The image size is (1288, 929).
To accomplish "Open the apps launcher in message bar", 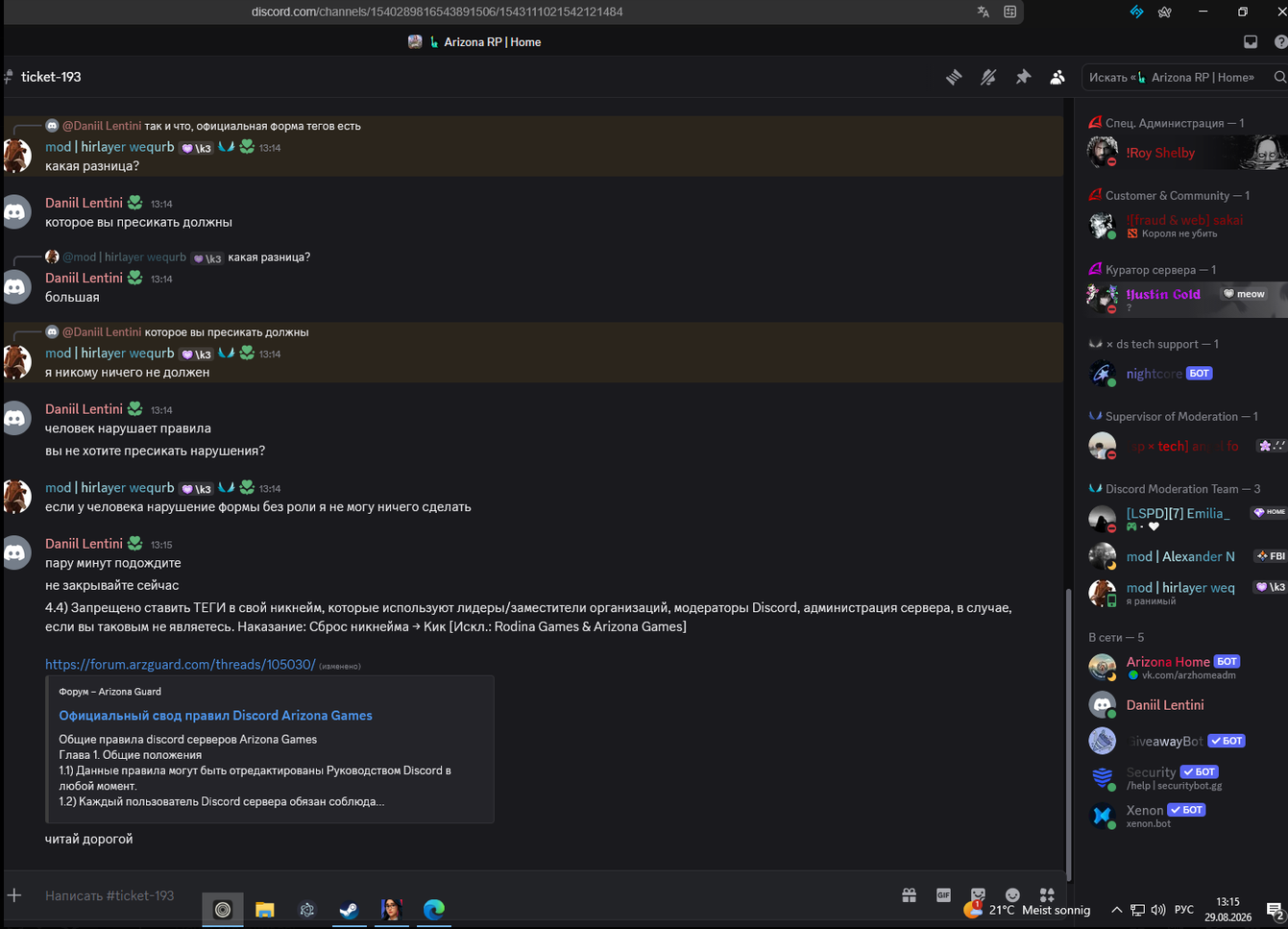I will 1047,895.
